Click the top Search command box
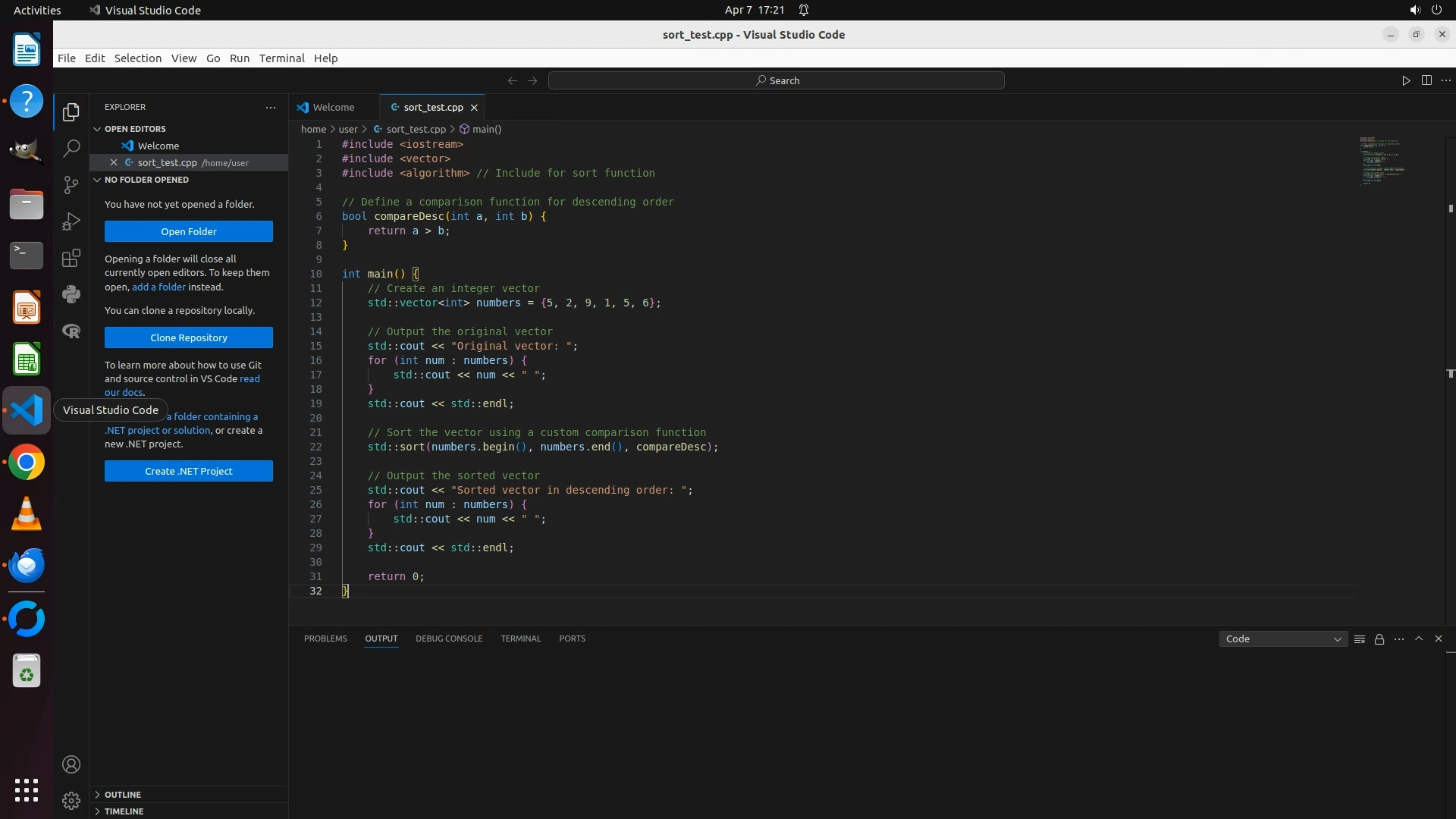This screenshot has height=819, width=1456. click(x=777, y=80)
